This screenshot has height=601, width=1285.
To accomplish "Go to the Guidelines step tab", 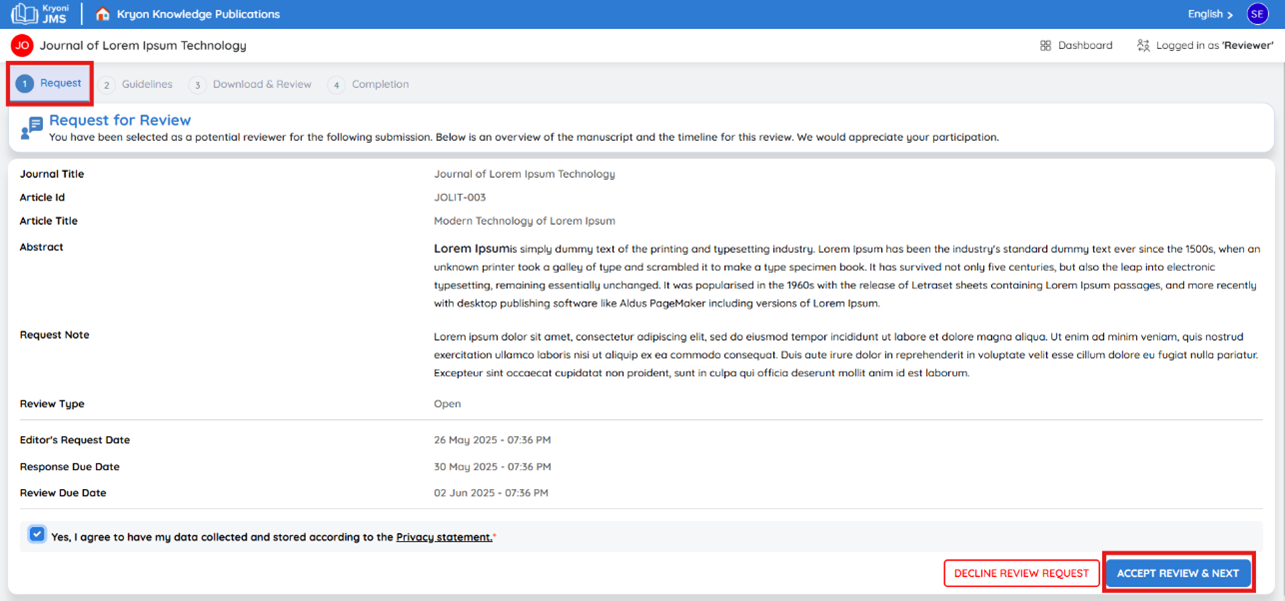I will 136,85.
